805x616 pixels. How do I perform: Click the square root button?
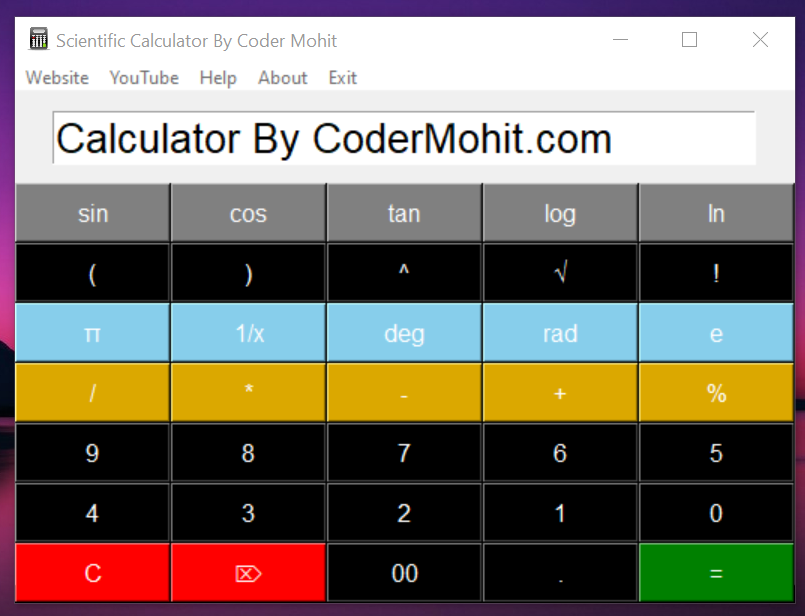click(x=560, y=273)
